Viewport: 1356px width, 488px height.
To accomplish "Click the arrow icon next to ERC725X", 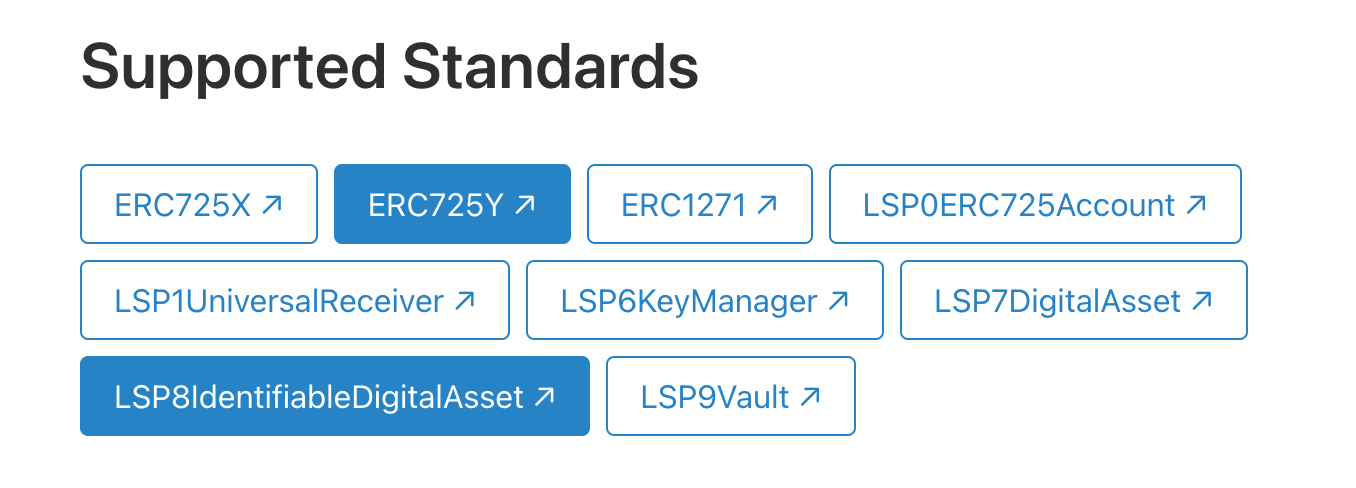I will [x=272, y=205].
